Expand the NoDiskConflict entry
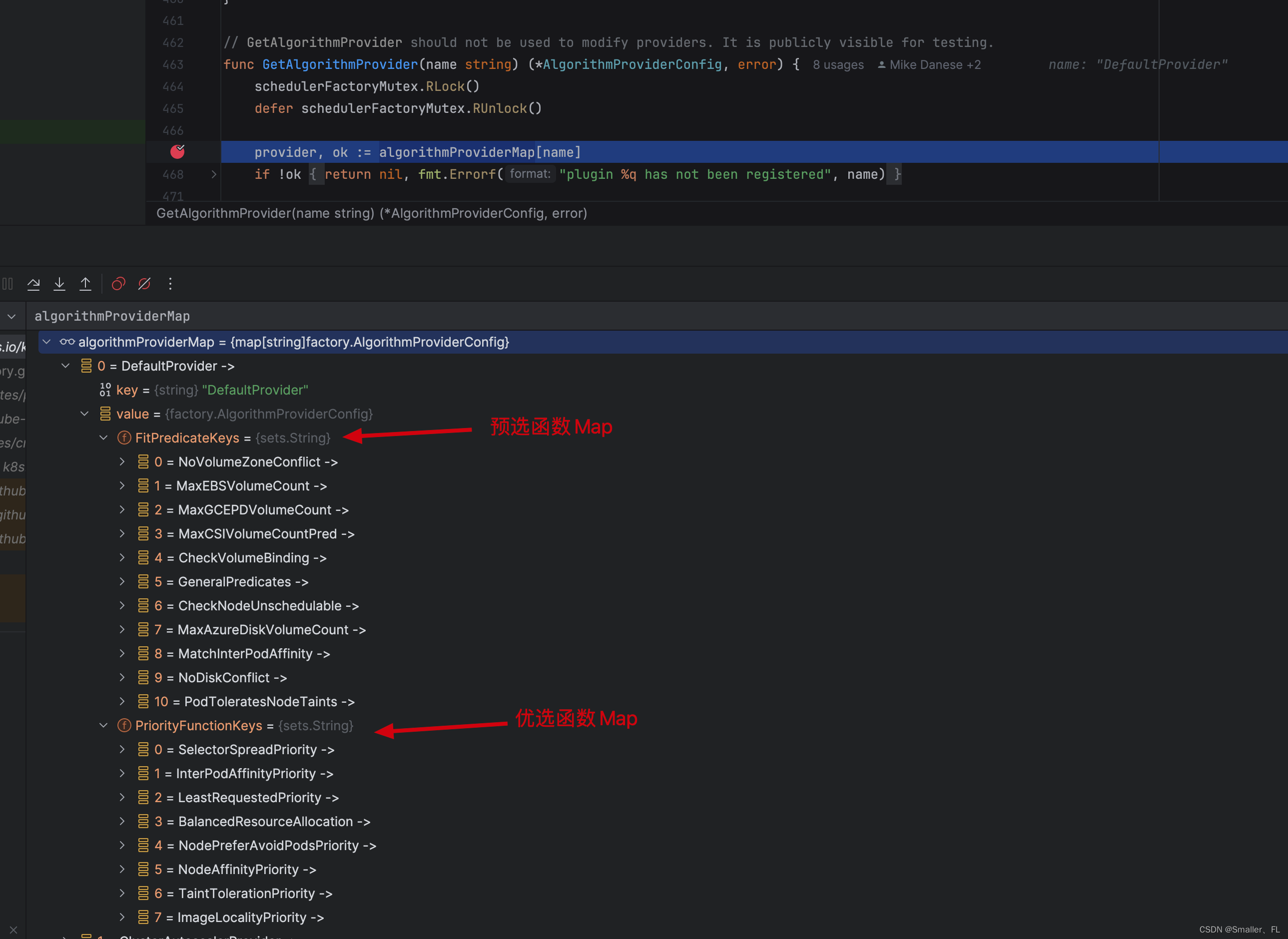1288x939 pixels. [122, 677]
